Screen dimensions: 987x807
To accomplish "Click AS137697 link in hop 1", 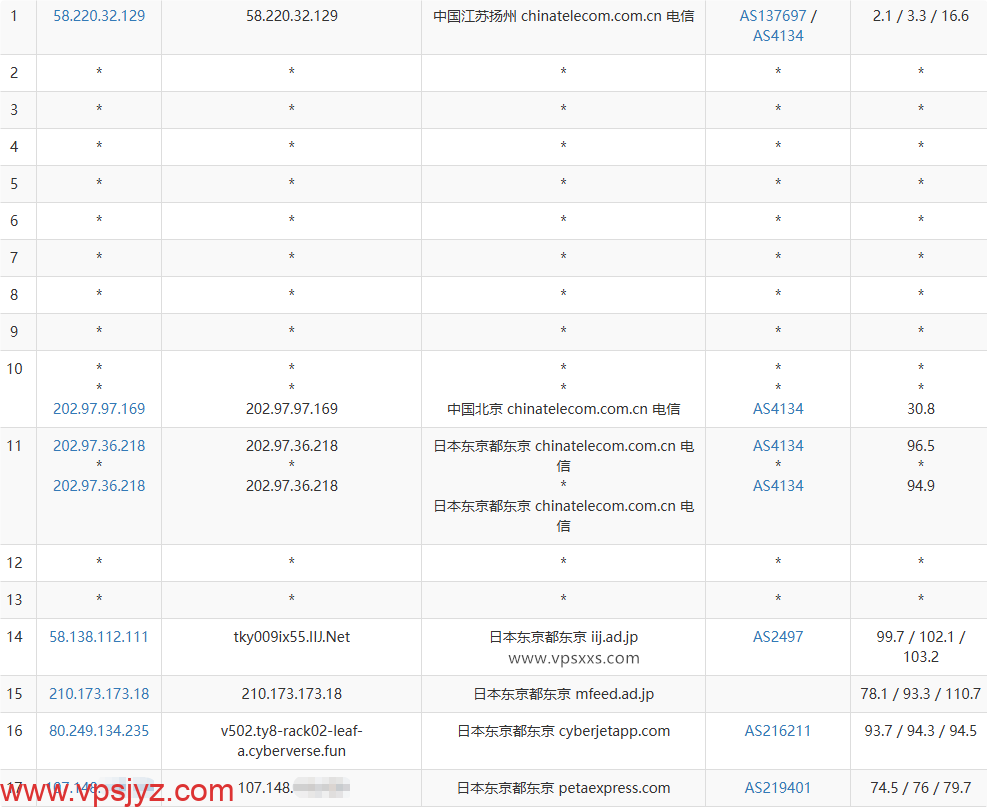I will (x=772, y=16).
